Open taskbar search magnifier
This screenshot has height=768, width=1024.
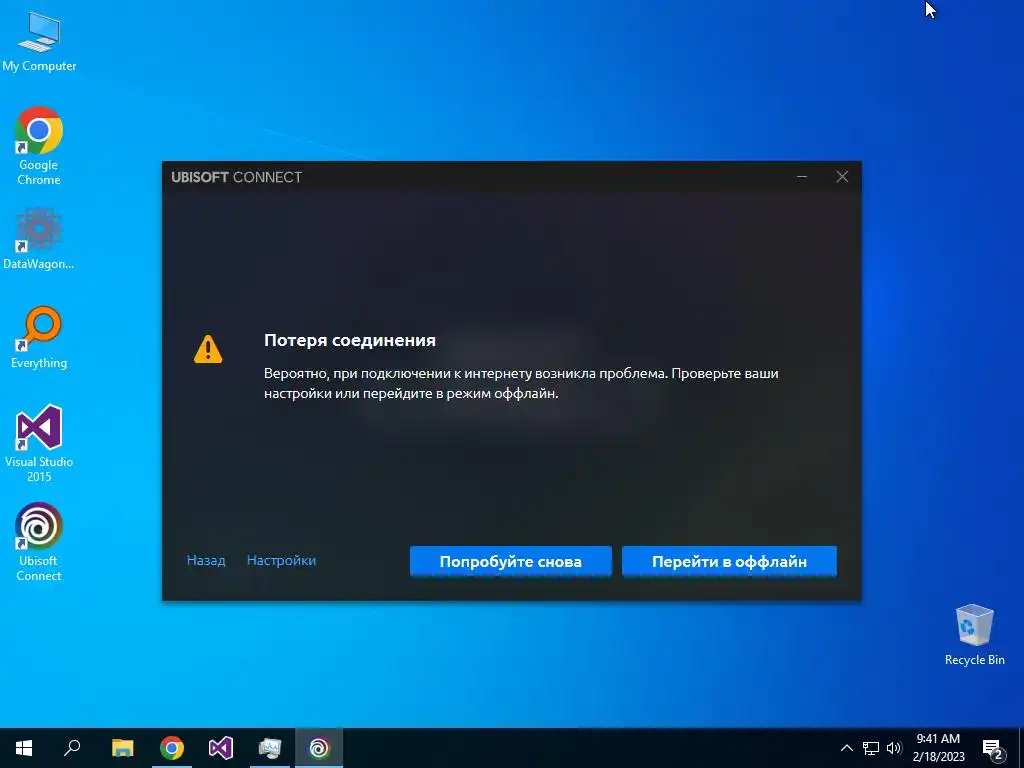[x=72, y=748]
